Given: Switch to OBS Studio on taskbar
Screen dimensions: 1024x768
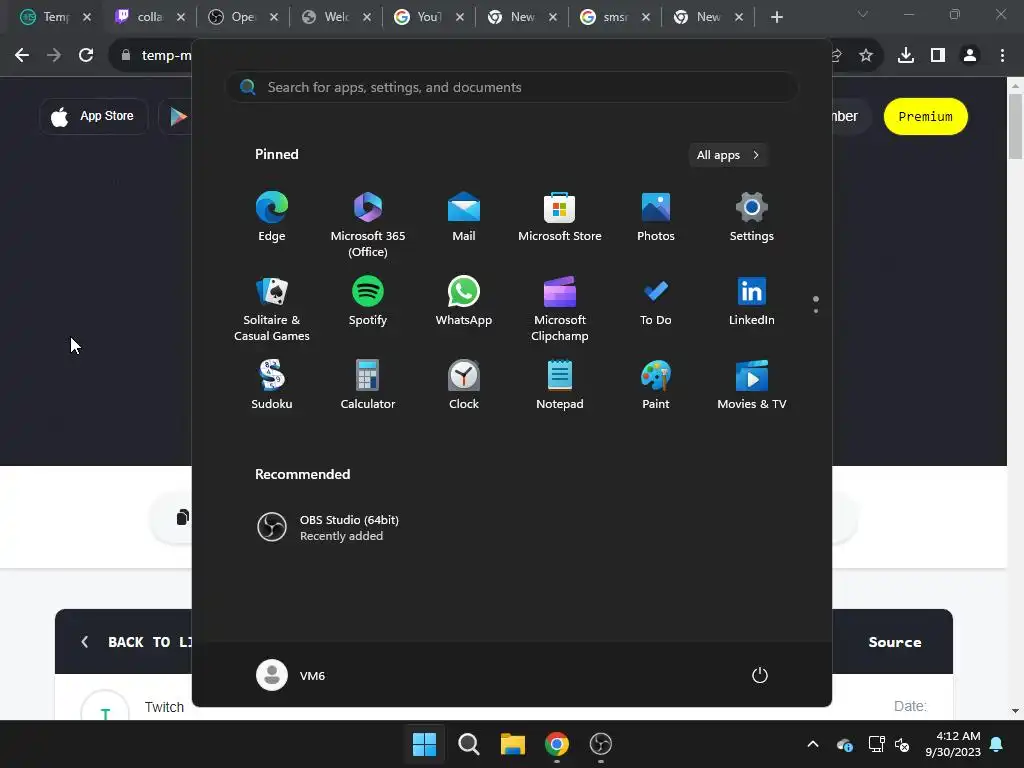Looking at the screenshot, I should click(601, 744).
